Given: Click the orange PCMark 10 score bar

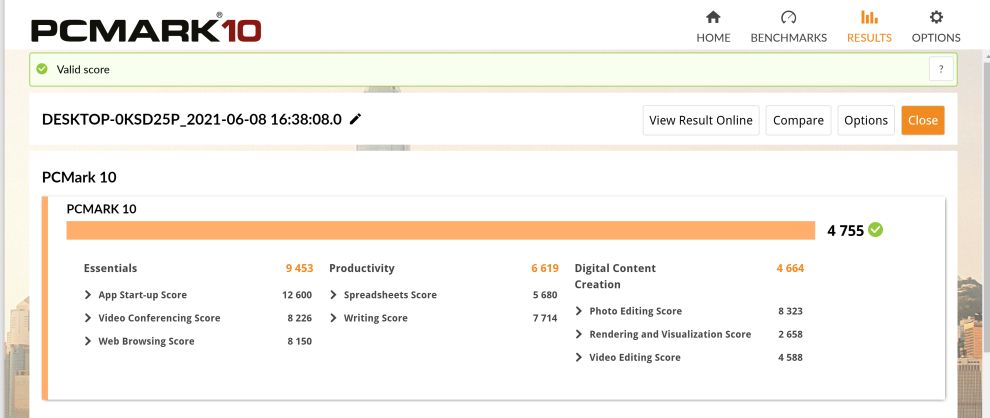Looking at the screenshot, I should tap(441, 230).
